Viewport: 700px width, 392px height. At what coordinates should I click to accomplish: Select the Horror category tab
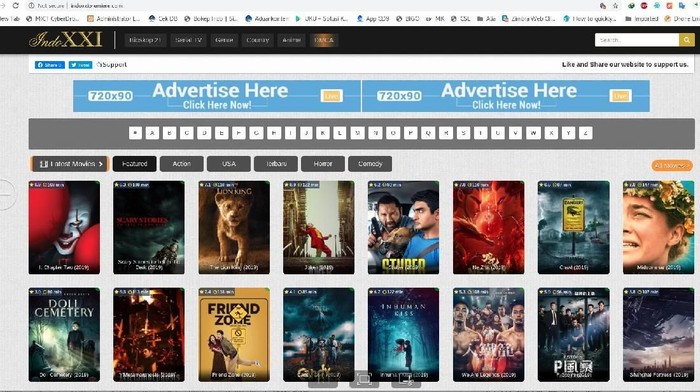(x=323, y=164)
